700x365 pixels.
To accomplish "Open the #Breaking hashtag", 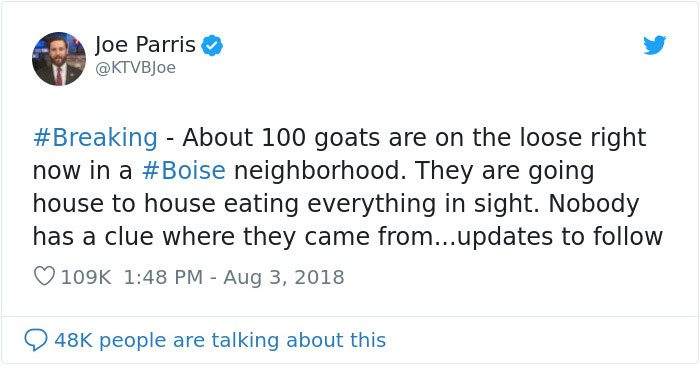I will pos(95,137).
